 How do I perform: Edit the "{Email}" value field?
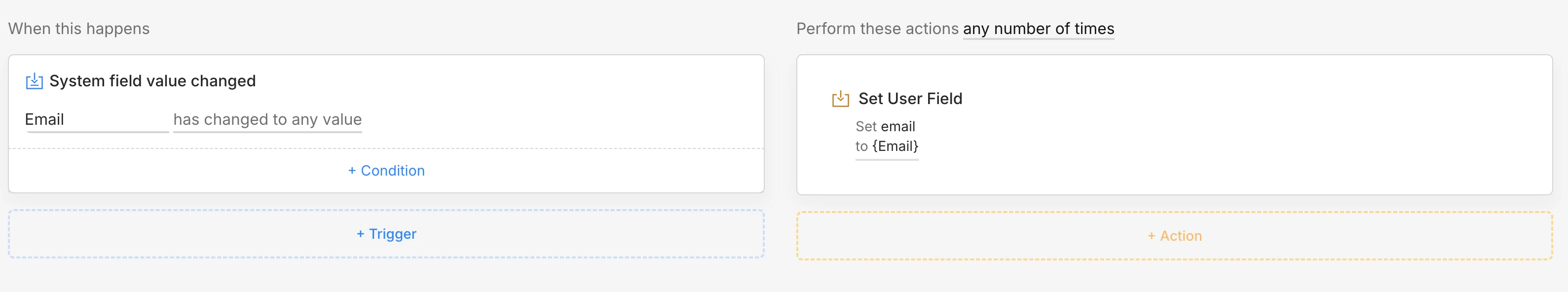(895, 146)
